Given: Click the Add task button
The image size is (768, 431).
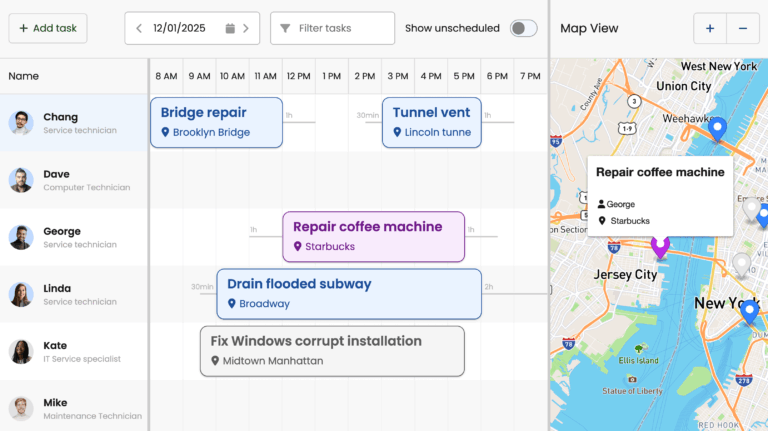Looking at the screenshot, I should [x=48, y=28].
